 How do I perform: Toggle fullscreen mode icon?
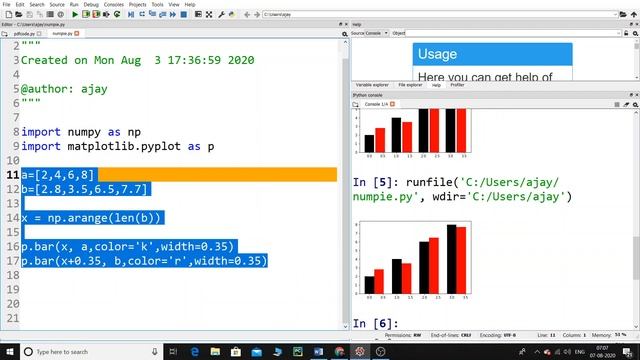coord(209,15)
